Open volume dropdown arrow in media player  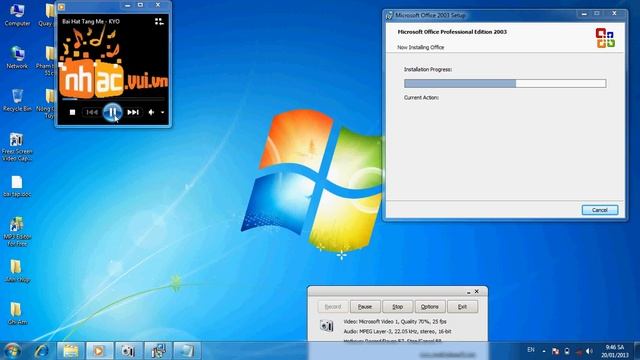tap(162, 112)
